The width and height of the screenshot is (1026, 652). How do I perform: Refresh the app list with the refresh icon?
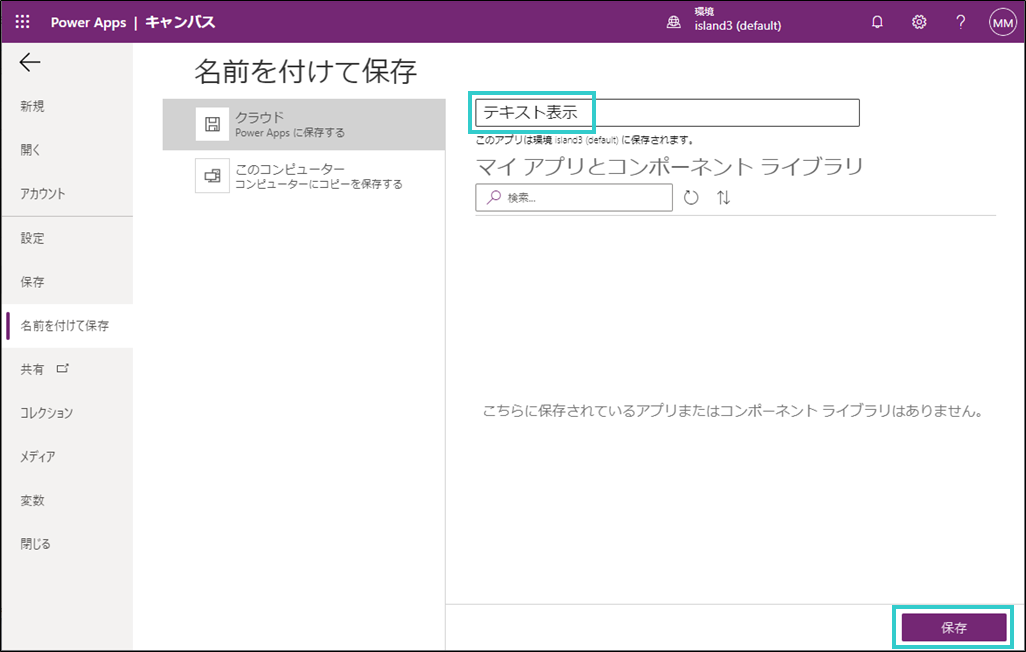click(691, 197)
